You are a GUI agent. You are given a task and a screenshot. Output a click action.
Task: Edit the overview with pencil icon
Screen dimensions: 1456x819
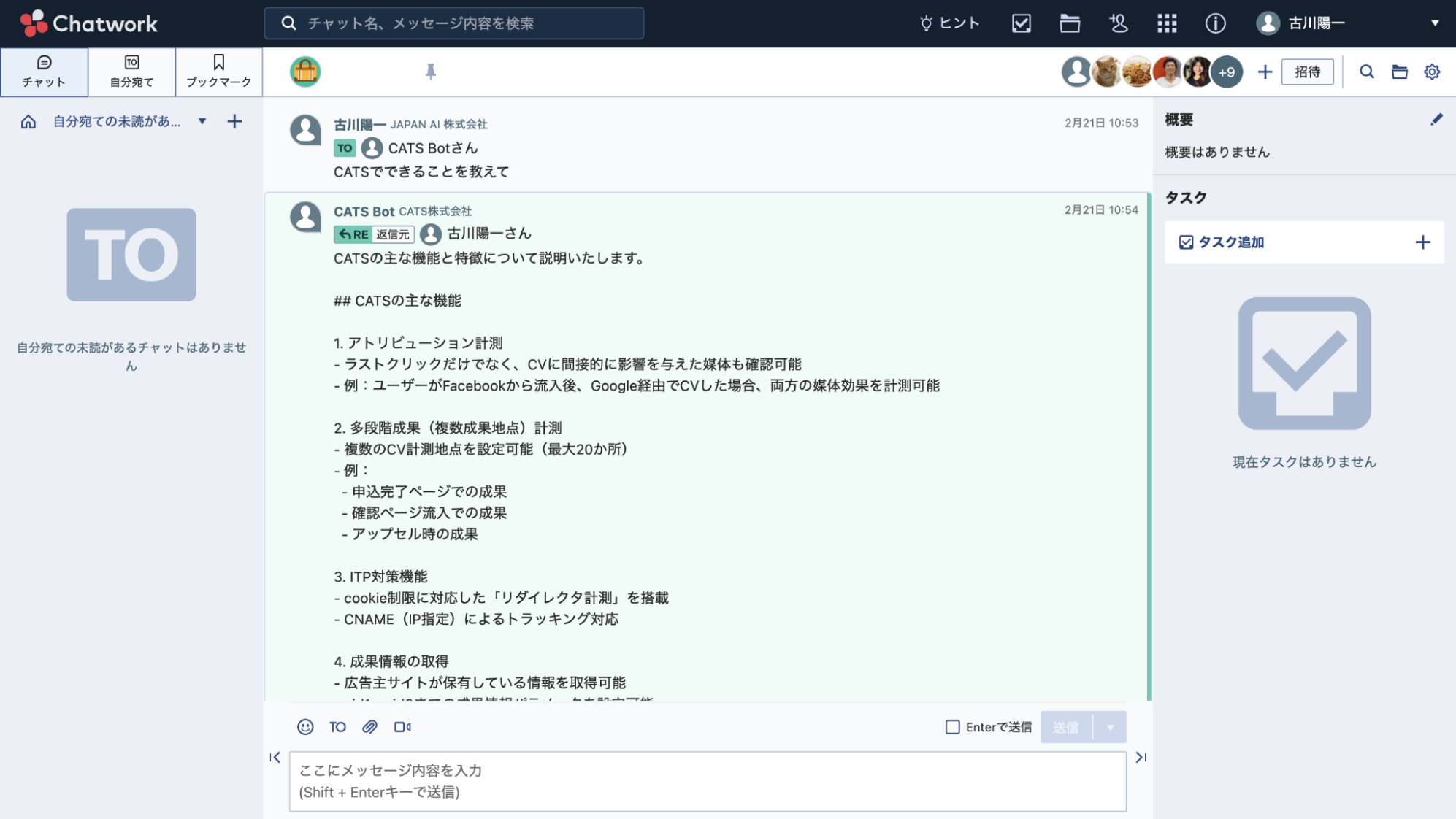tap(1436, 120)
